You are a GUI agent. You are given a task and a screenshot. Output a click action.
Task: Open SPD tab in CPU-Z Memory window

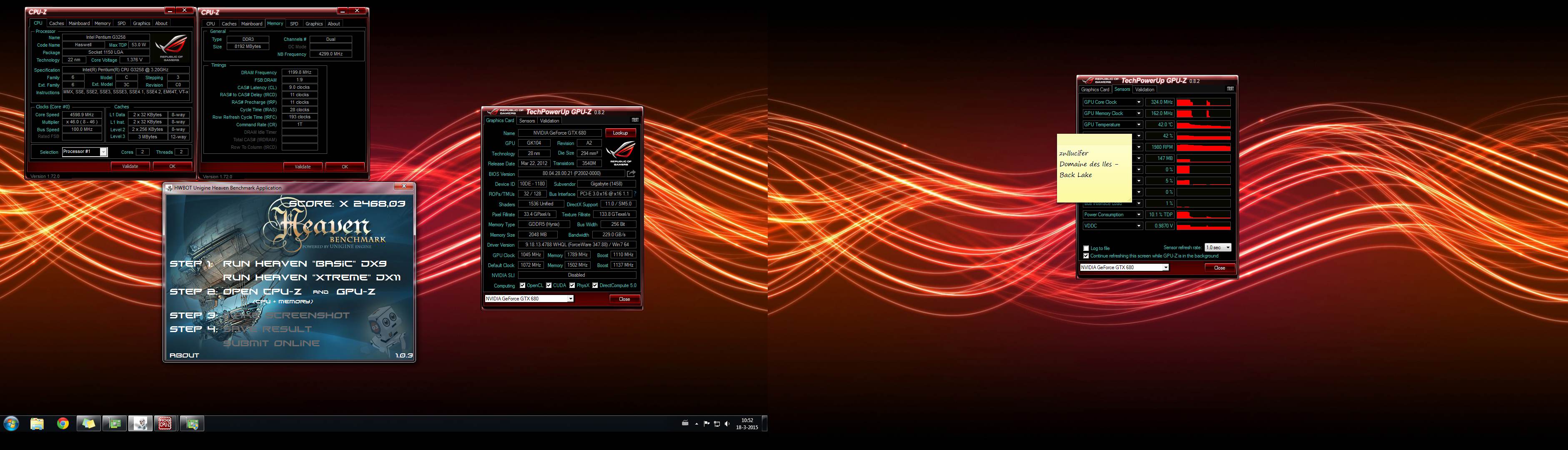pyautogui.click(x=294, y=24)
